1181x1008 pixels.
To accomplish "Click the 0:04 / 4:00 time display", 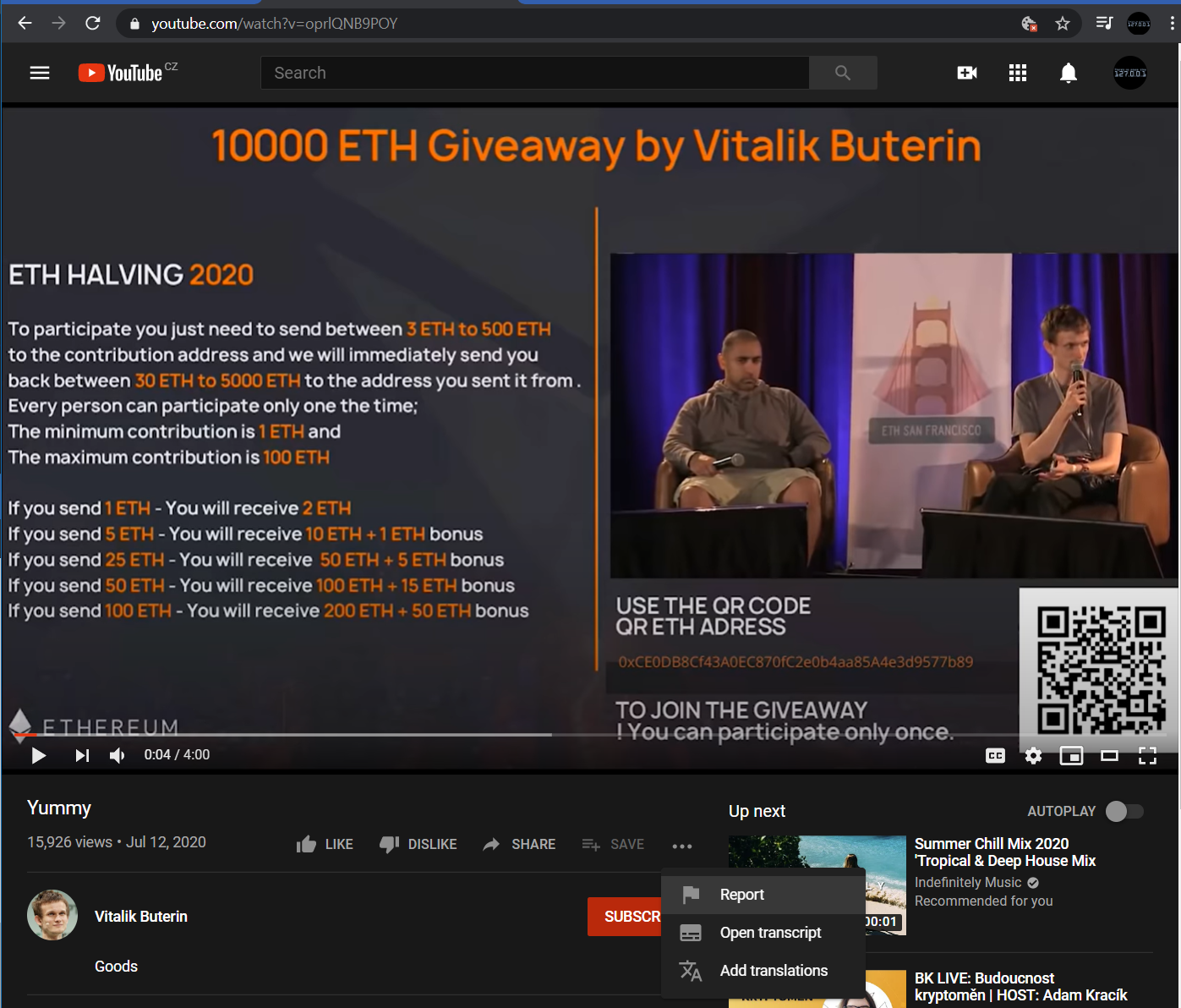I will point(177,754).
